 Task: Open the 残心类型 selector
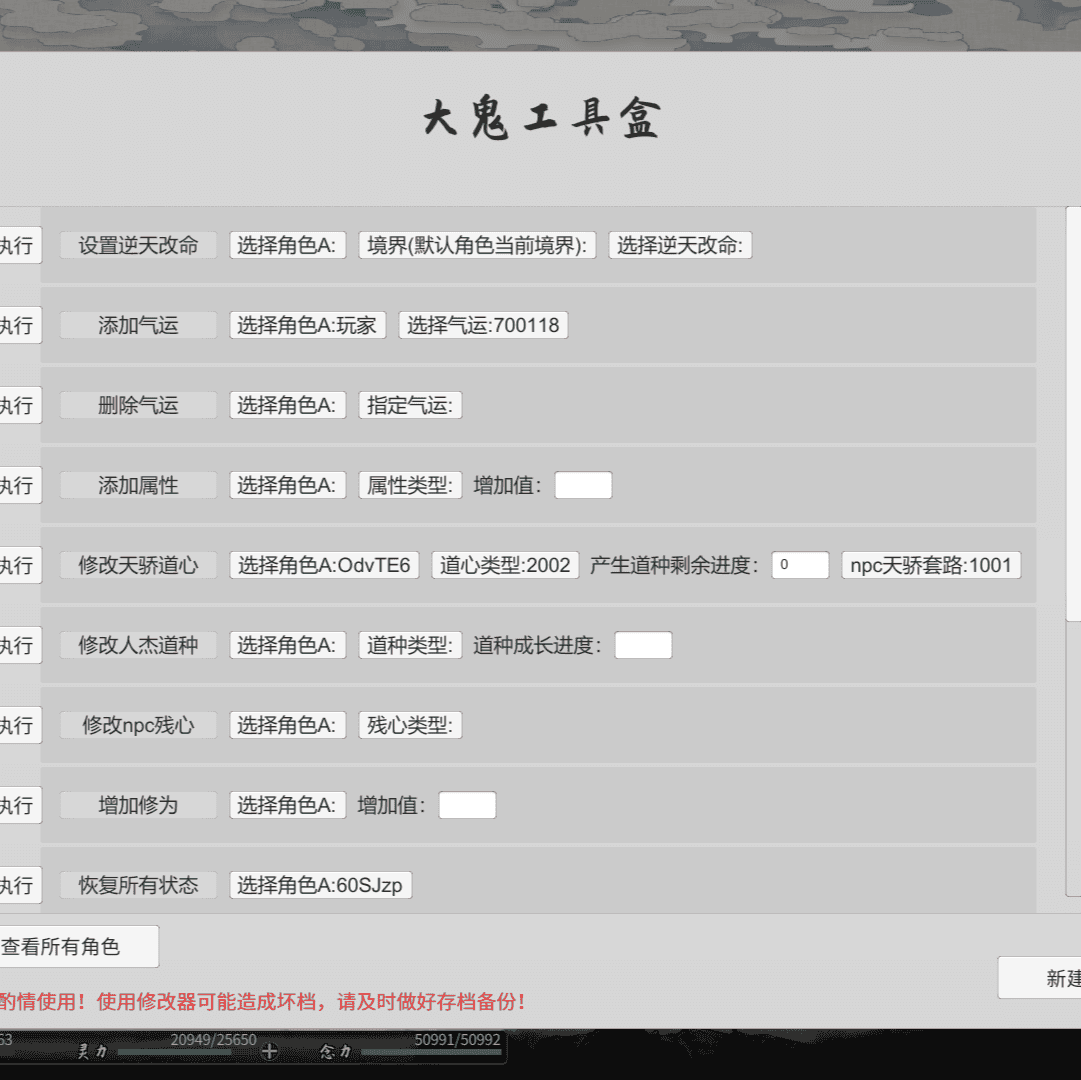click(410, 725)
